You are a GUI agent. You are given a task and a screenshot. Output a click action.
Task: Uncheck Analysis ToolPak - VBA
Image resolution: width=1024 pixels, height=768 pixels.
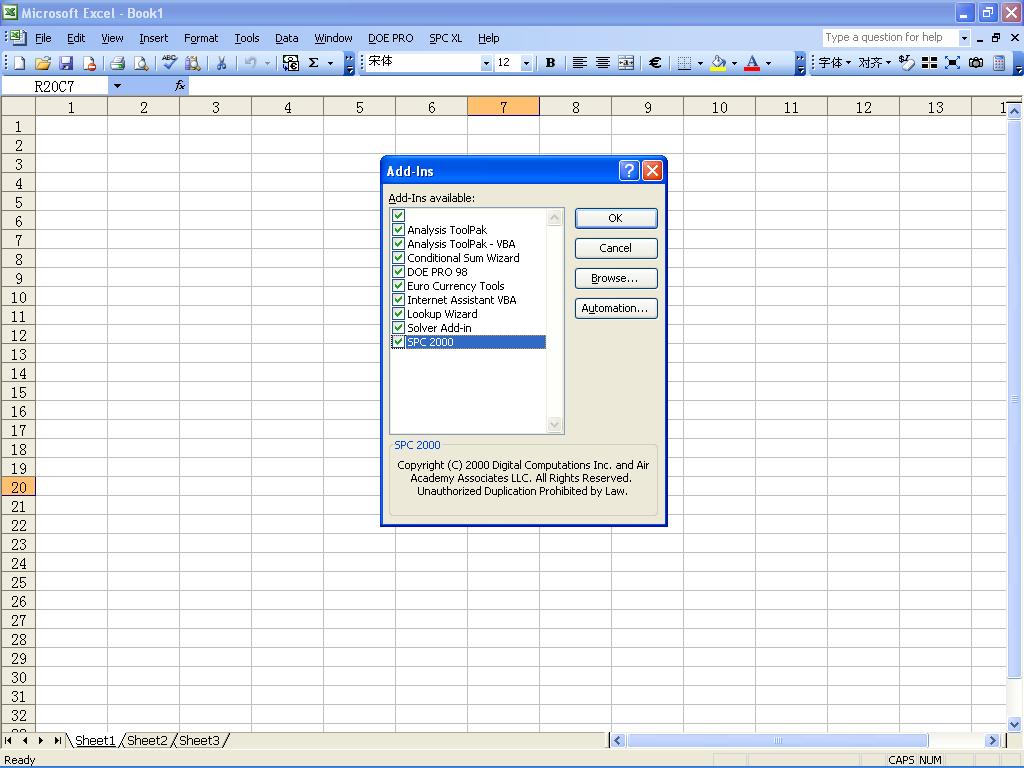(x=398, y=244)
